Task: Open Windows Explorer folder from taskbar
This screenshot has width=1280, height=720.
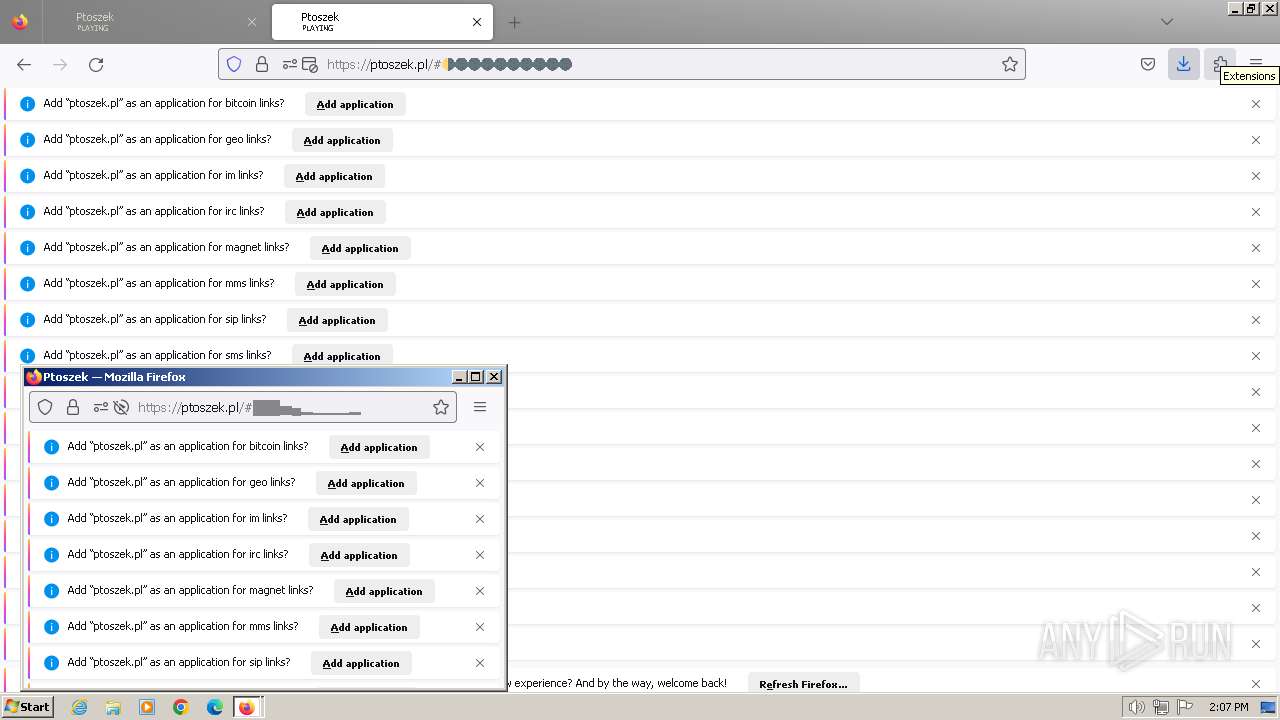Action: [113, 707]
